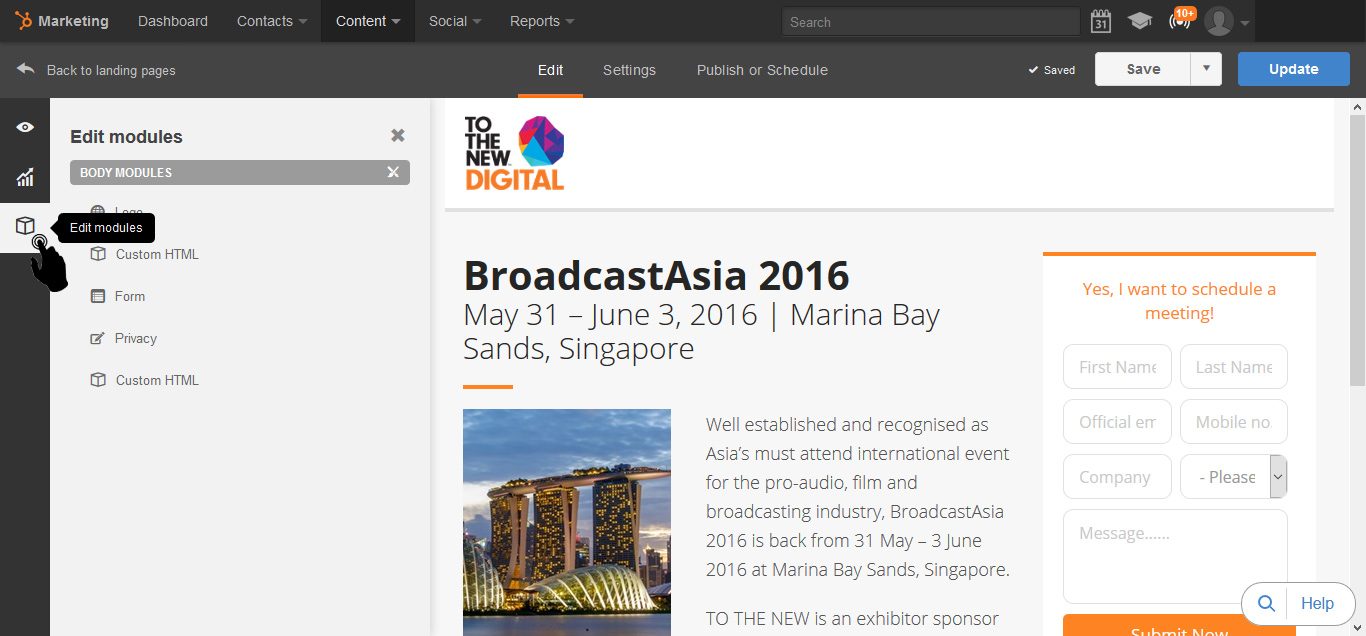Viewport: 1366px width, 636px height.
Task: Expand the Save button dropdown arrow
Action: (1206, 69)
